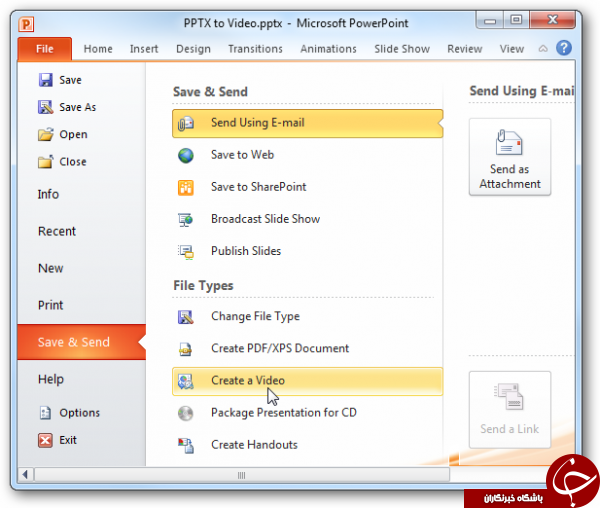Click the Send a Link button
The height and width of the screenshot is (508, 600).
pos(510,409)
